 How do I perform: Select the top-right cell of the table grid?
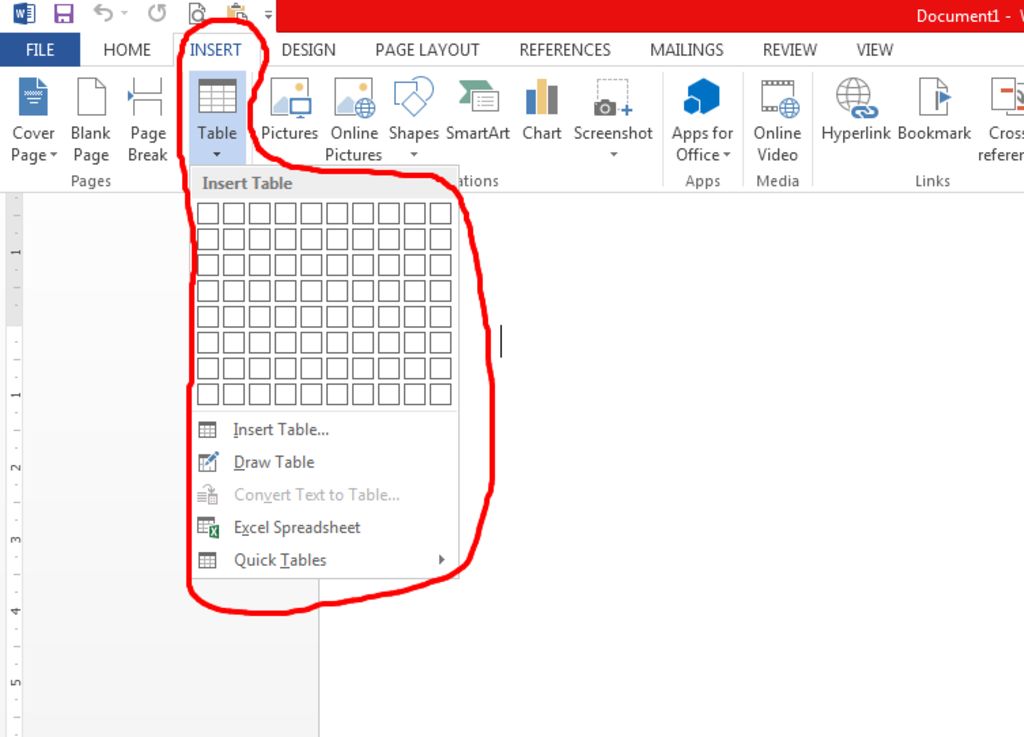tap(441, 213)
